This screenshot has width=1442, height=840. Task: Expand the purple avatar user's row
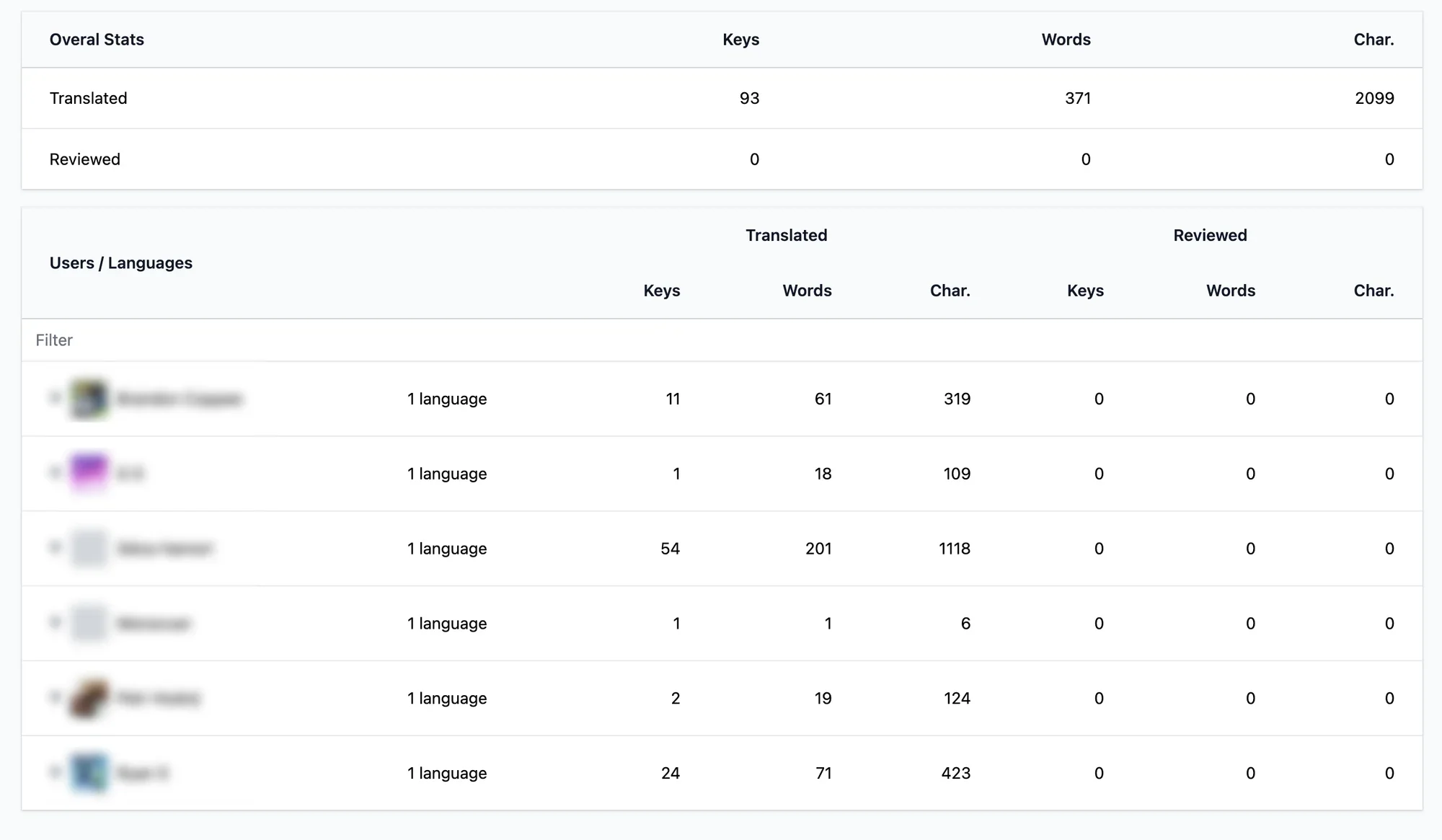(x=55, y=473)
